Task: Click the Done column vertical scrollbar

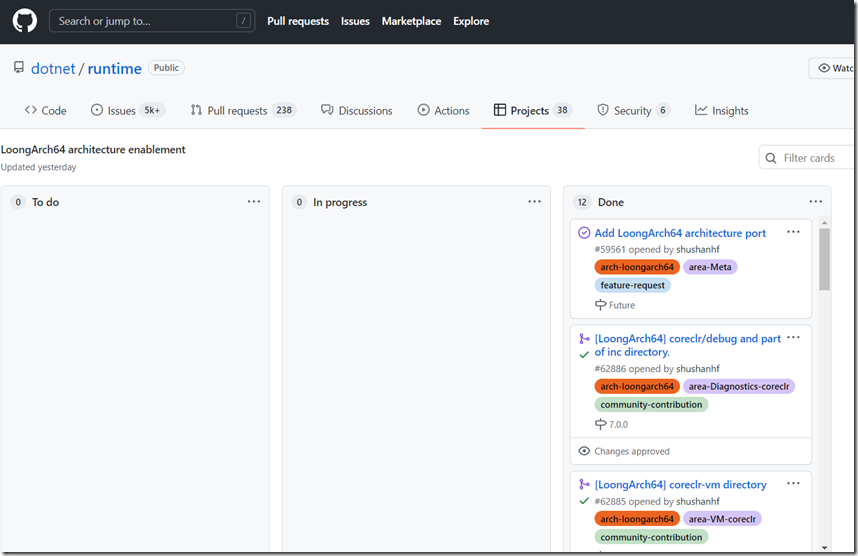Action: (824, 260)
